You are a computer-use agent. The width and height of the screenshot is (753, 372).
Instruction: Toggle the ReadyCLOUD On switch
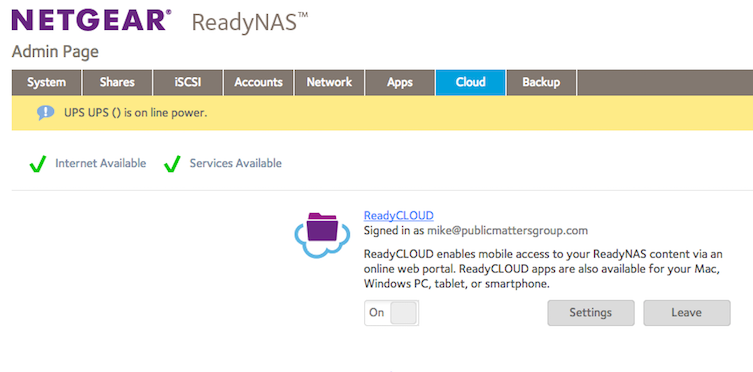pyautogui.click(x=391, y=313)
